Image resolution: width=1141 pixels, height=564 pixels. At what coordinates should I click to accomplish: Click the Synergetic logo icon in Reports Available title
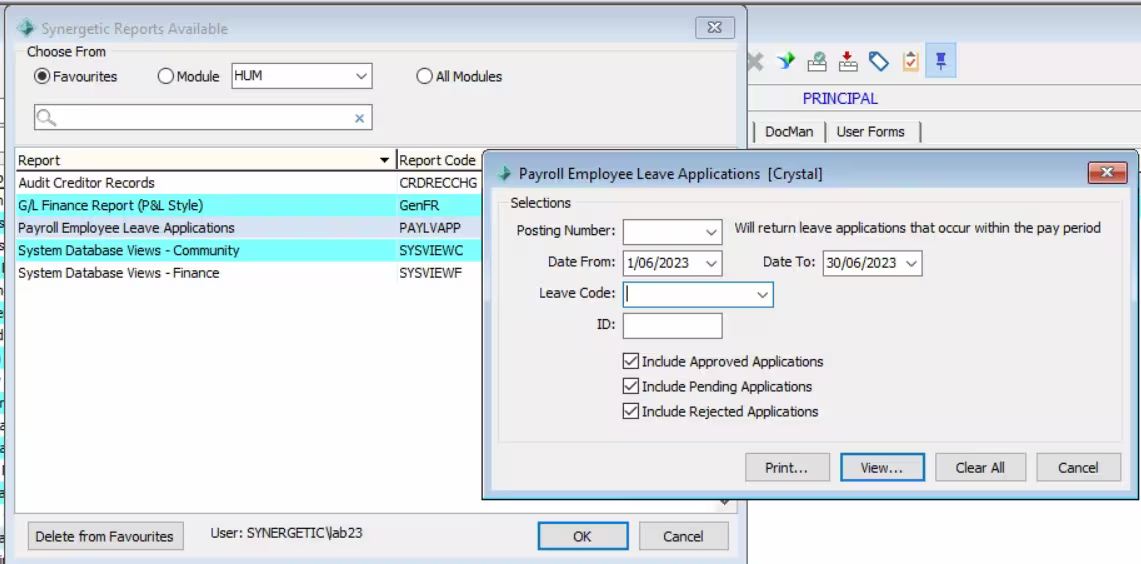coord(26,29)
